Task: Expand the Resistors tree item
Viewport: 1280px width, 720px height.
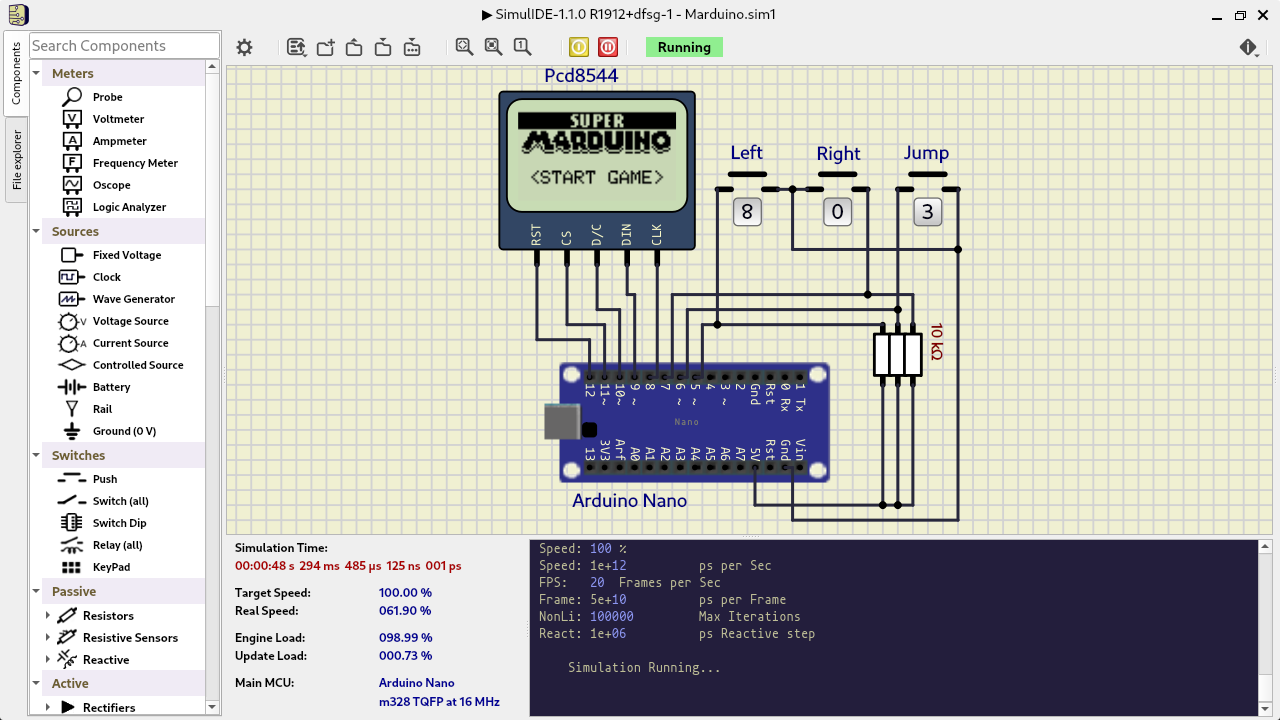Action: coord(47,616)
